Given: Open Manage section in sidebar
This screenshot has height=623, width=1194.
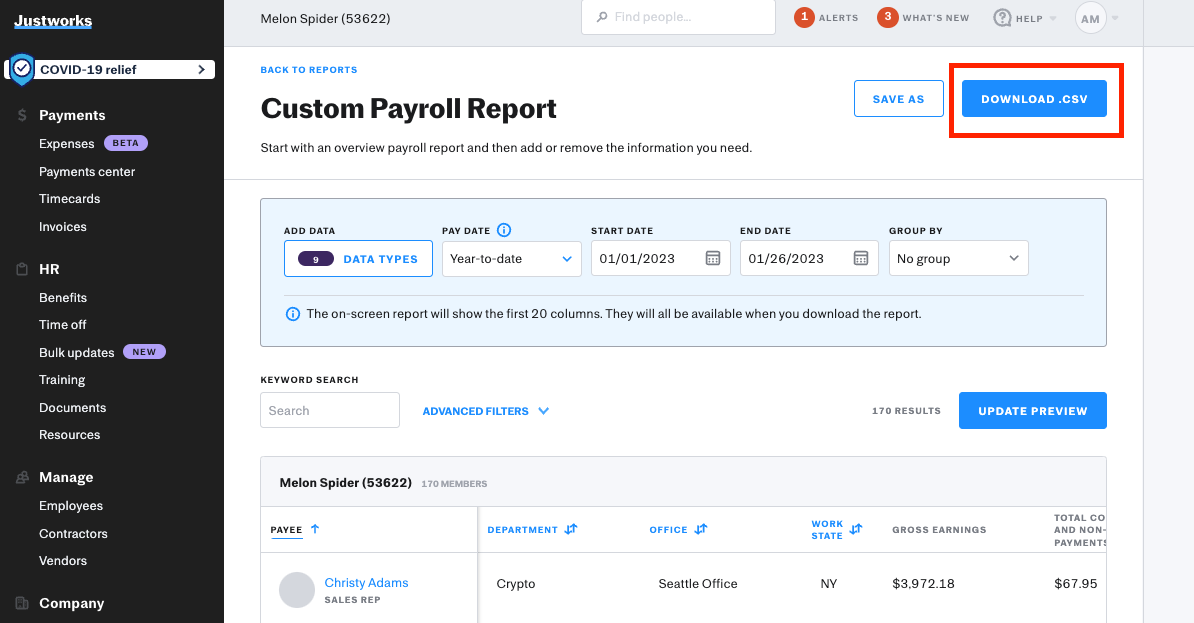Looking at the screenshot, I should (x=66, y=478).
